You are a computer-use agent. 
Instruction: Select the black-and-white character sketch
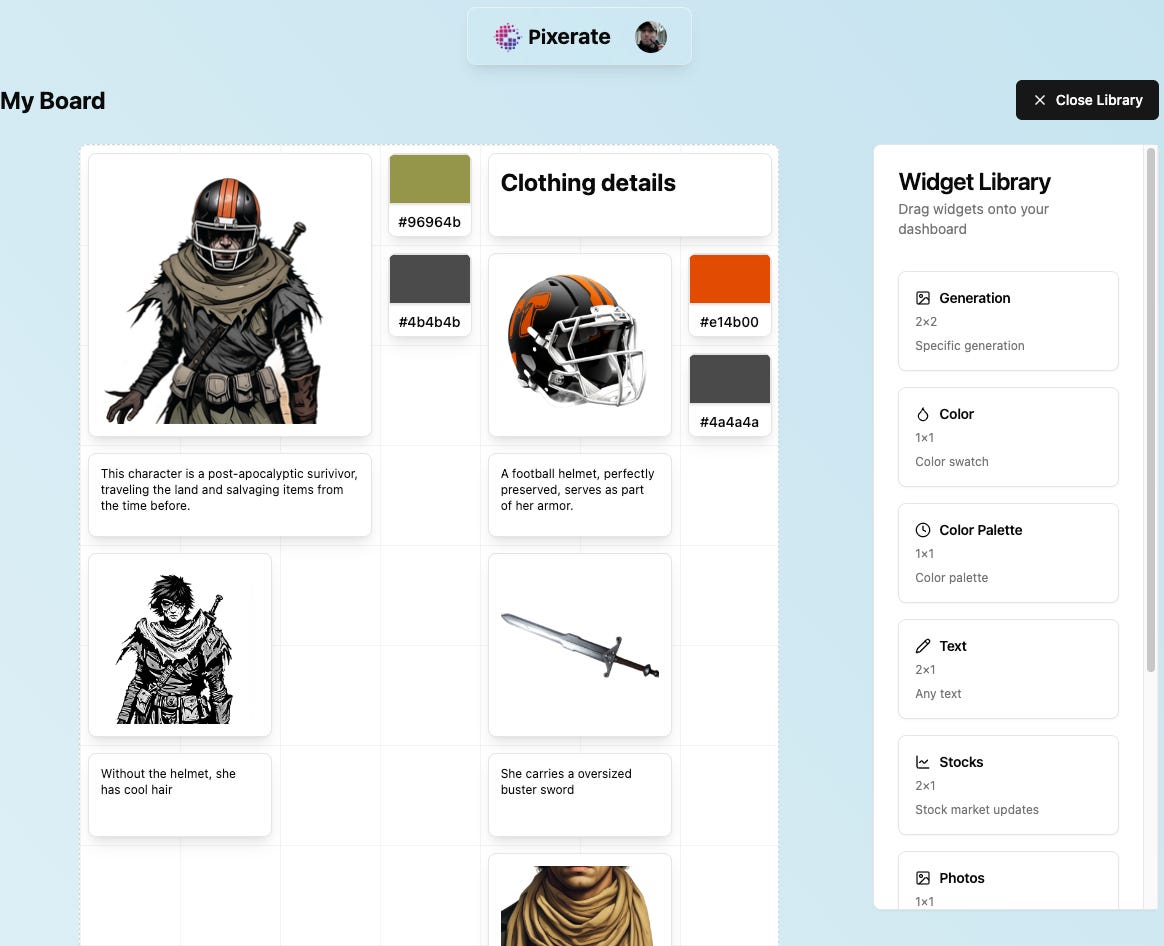pyautogui.click(x=180, y=645)
